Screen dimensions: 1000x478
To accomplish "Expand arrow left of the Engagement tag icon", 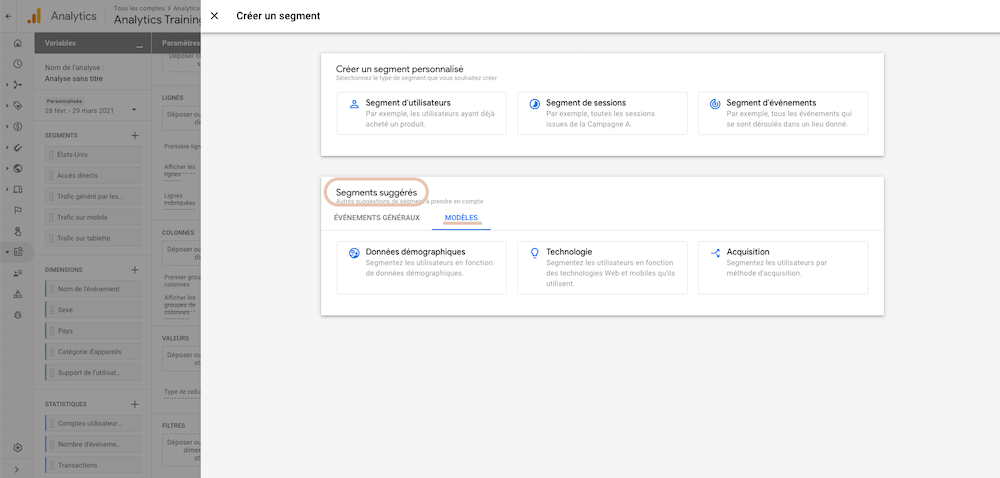I will (x=7, y=106).
